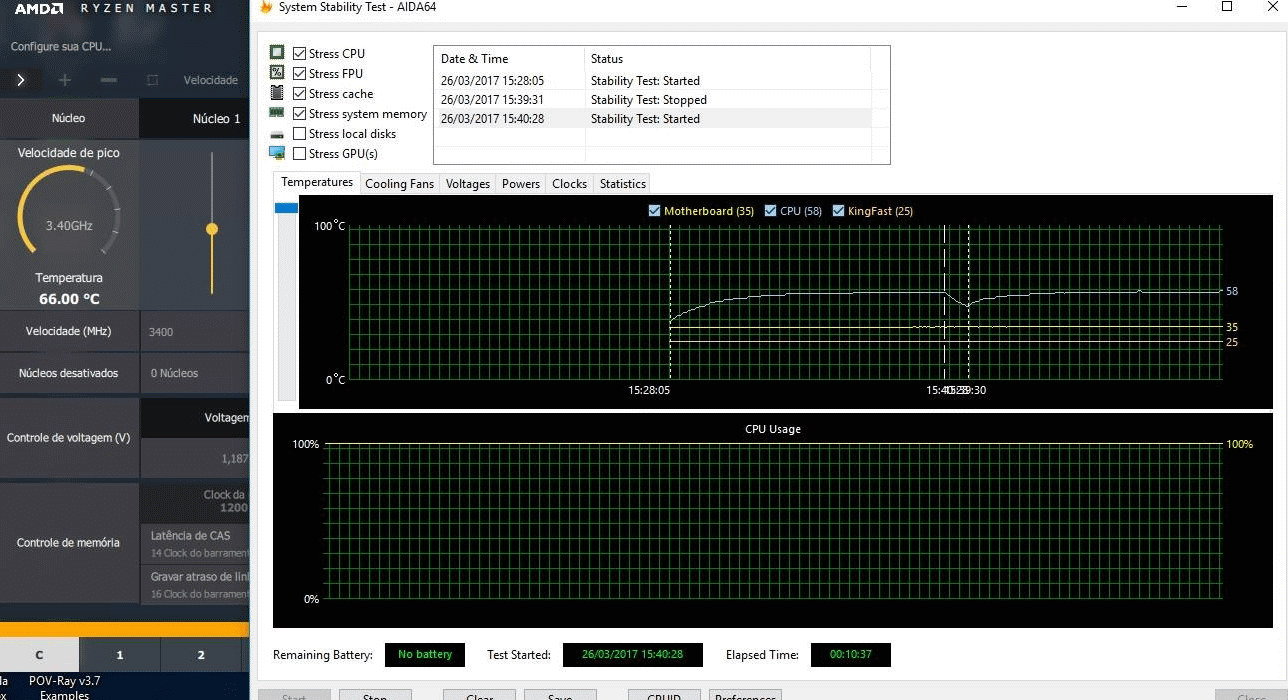
Task: Click the CPU Usage graph title
Action: tap(773, 429)
